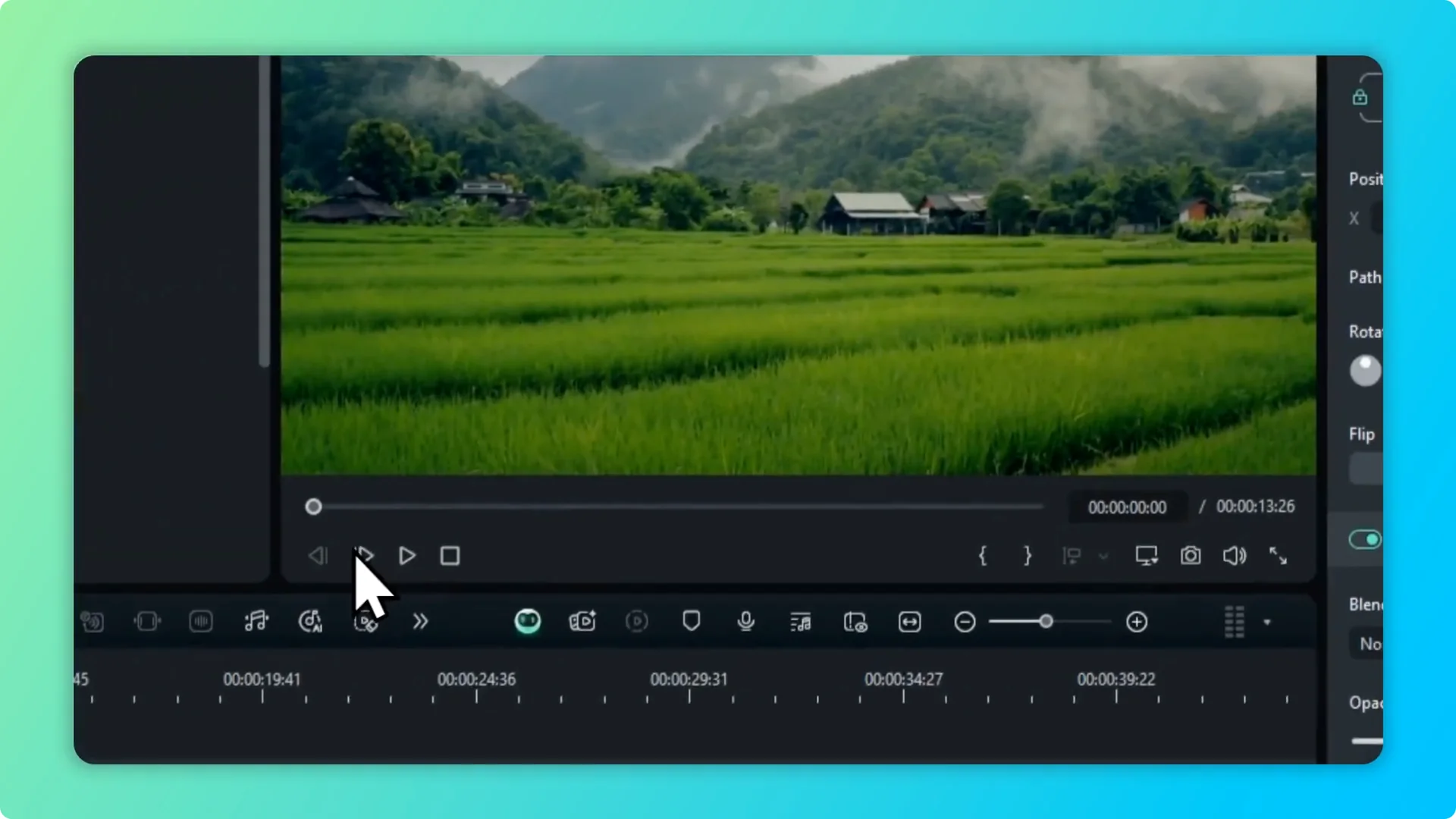This screenshot has width=1456, height=819.
Task: Open the AI audio tool icon
Action: coord(310,622)
